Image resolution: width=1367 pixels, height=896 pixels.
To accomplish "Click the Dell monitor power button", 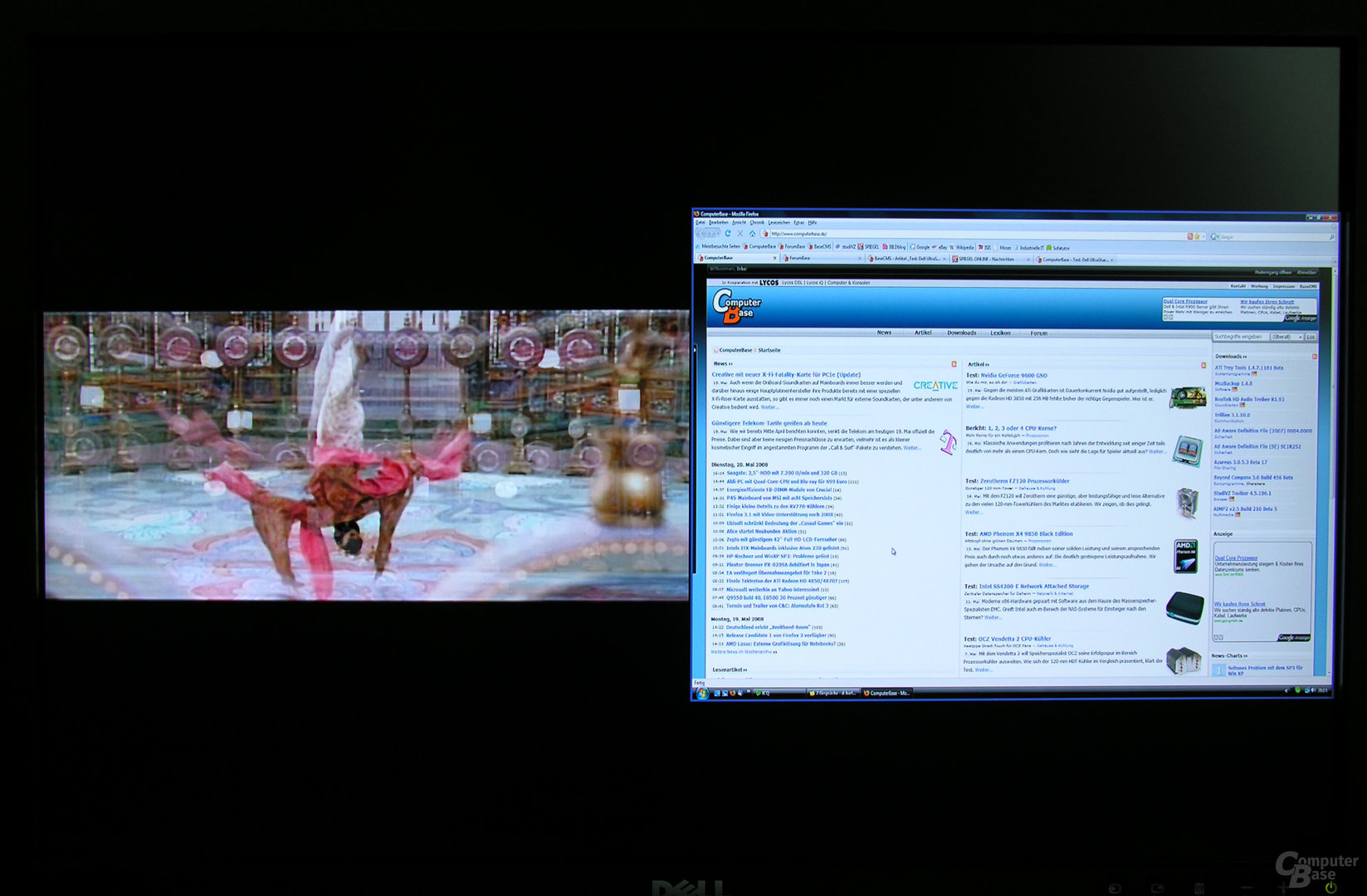I will [x=1331, y=888].
